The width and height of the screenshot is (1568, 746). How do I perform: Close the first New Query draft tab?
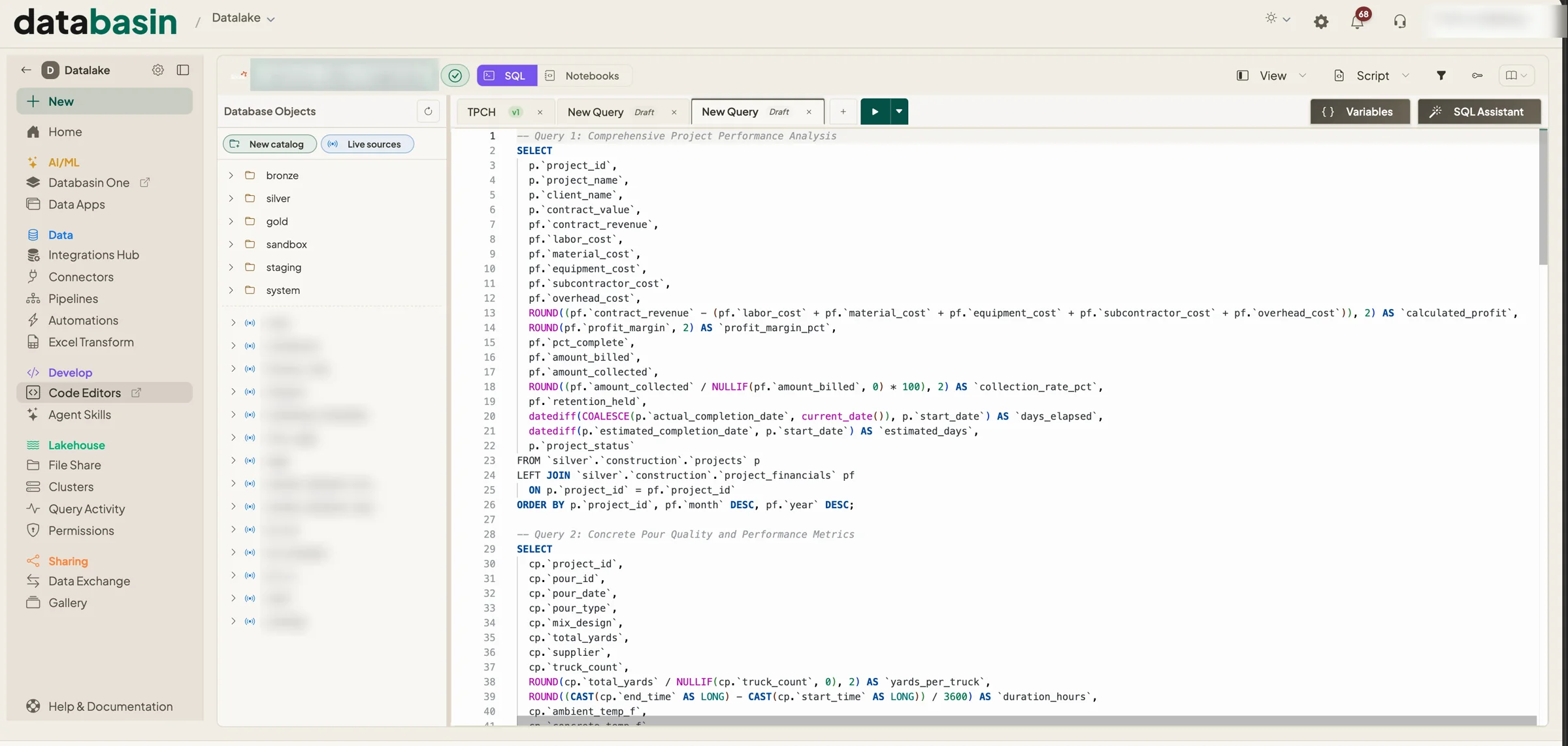(674, 112)
